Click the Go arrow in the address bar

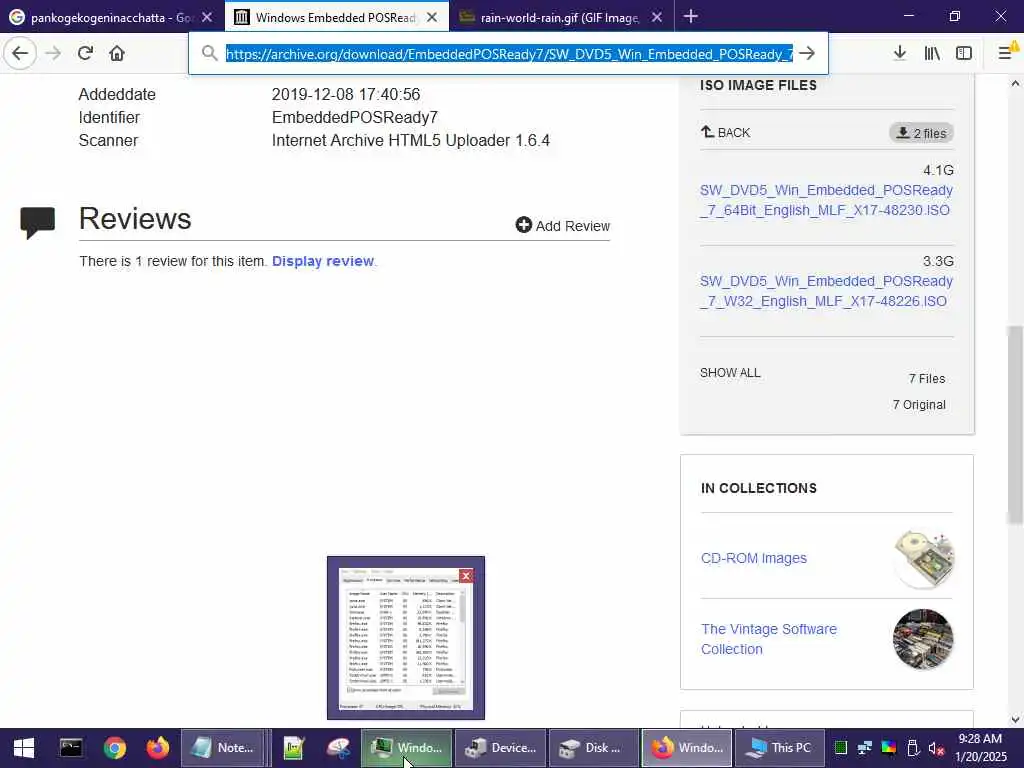pos(807,54)
